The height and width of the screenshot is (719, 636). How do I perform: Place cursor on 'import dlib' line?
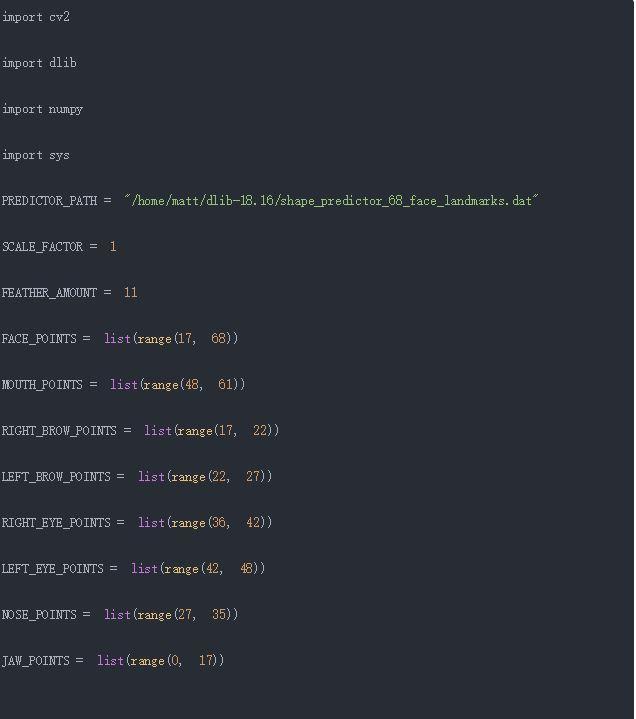pyautogui.click(x=39, y=63)
